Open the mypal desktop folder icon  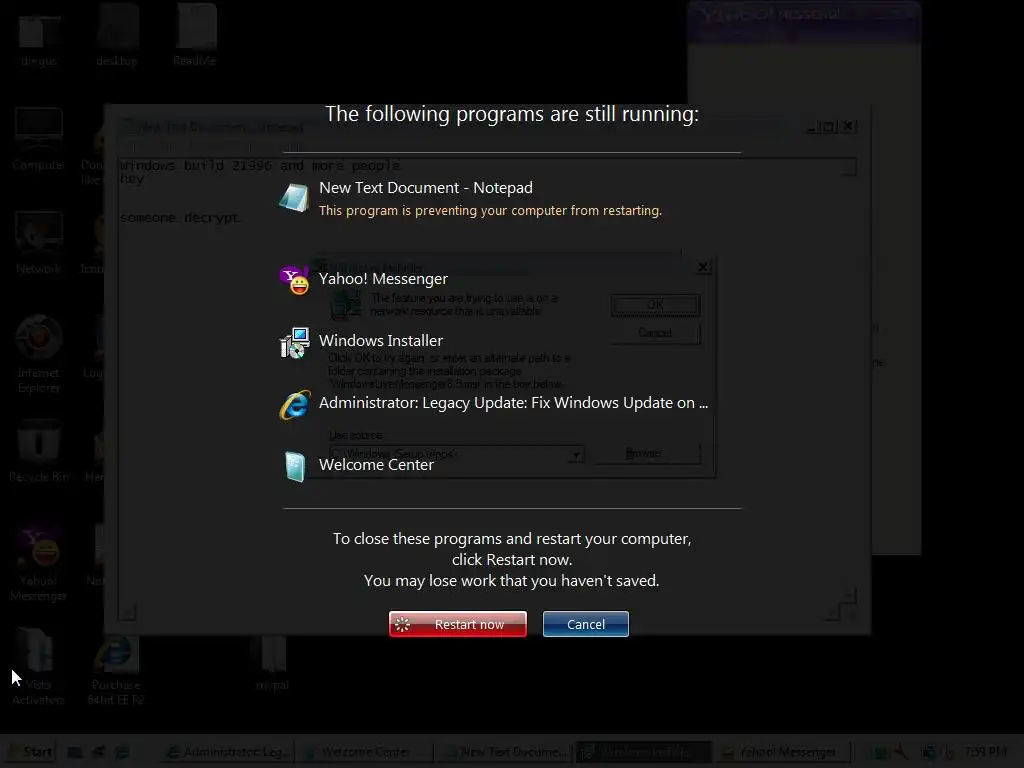pyautogui.click(x=272, y=665)
